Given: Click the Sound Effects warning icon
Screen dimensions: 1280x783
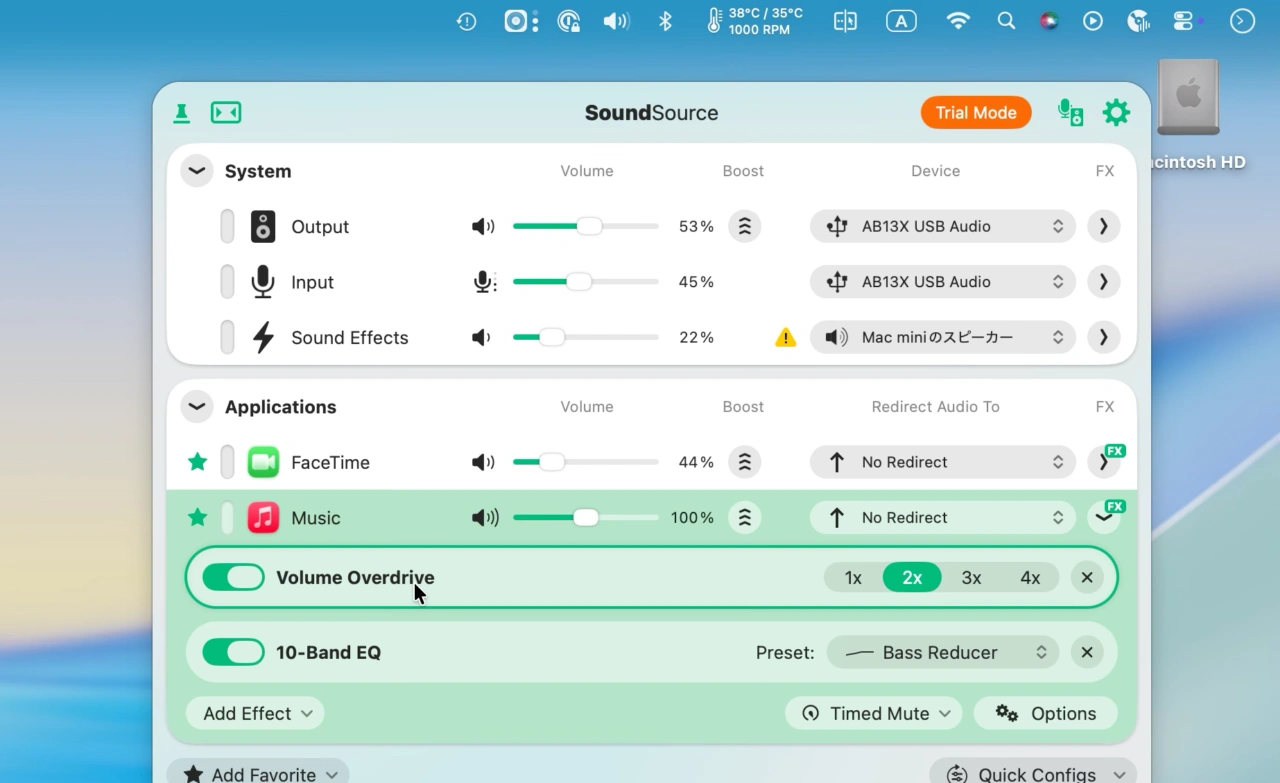Looking at the screenshot, I should [x=786, y=338].
